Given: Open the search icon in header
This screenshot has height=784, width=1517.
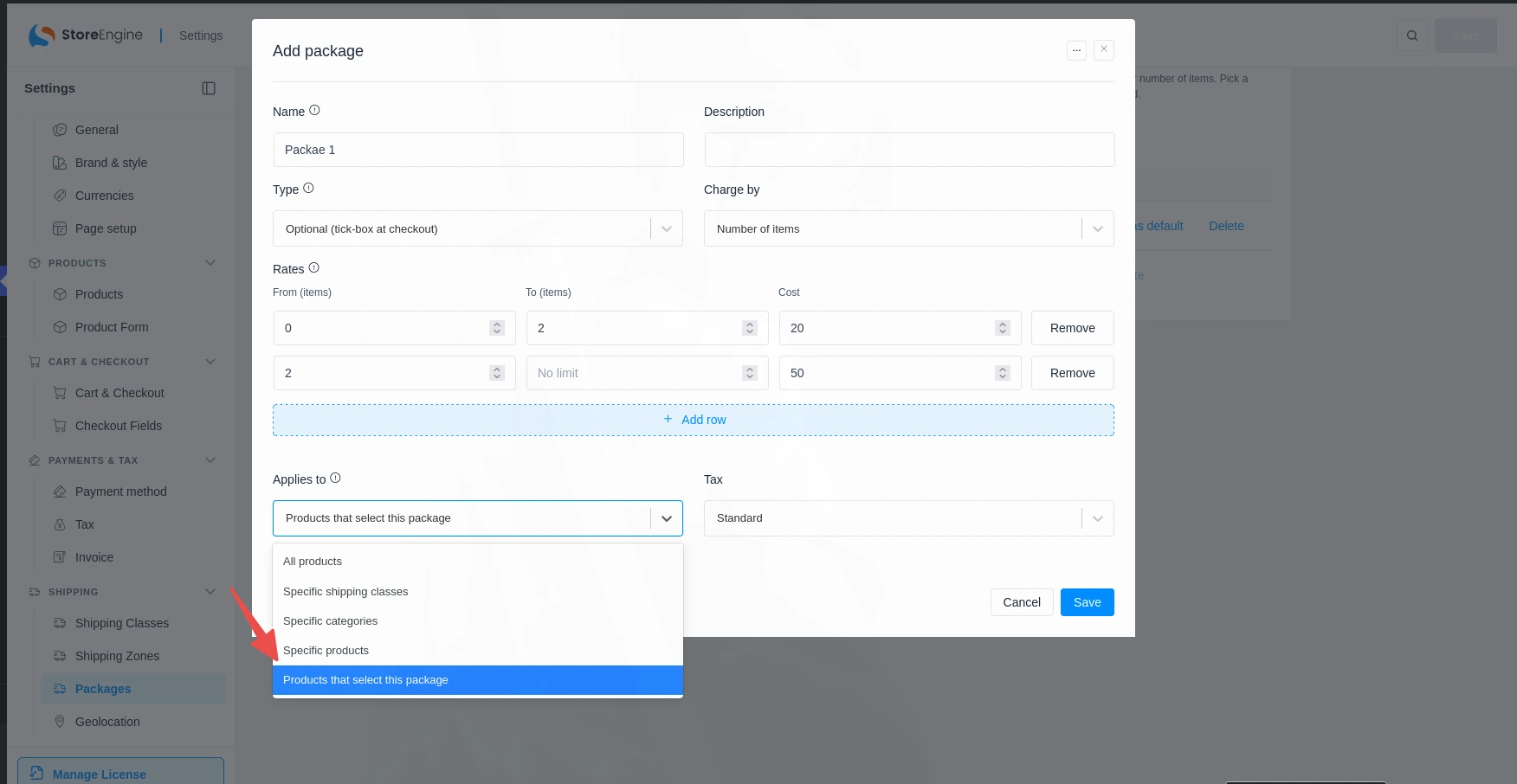Looking at the screenshot, I should tap(1412, 35).
